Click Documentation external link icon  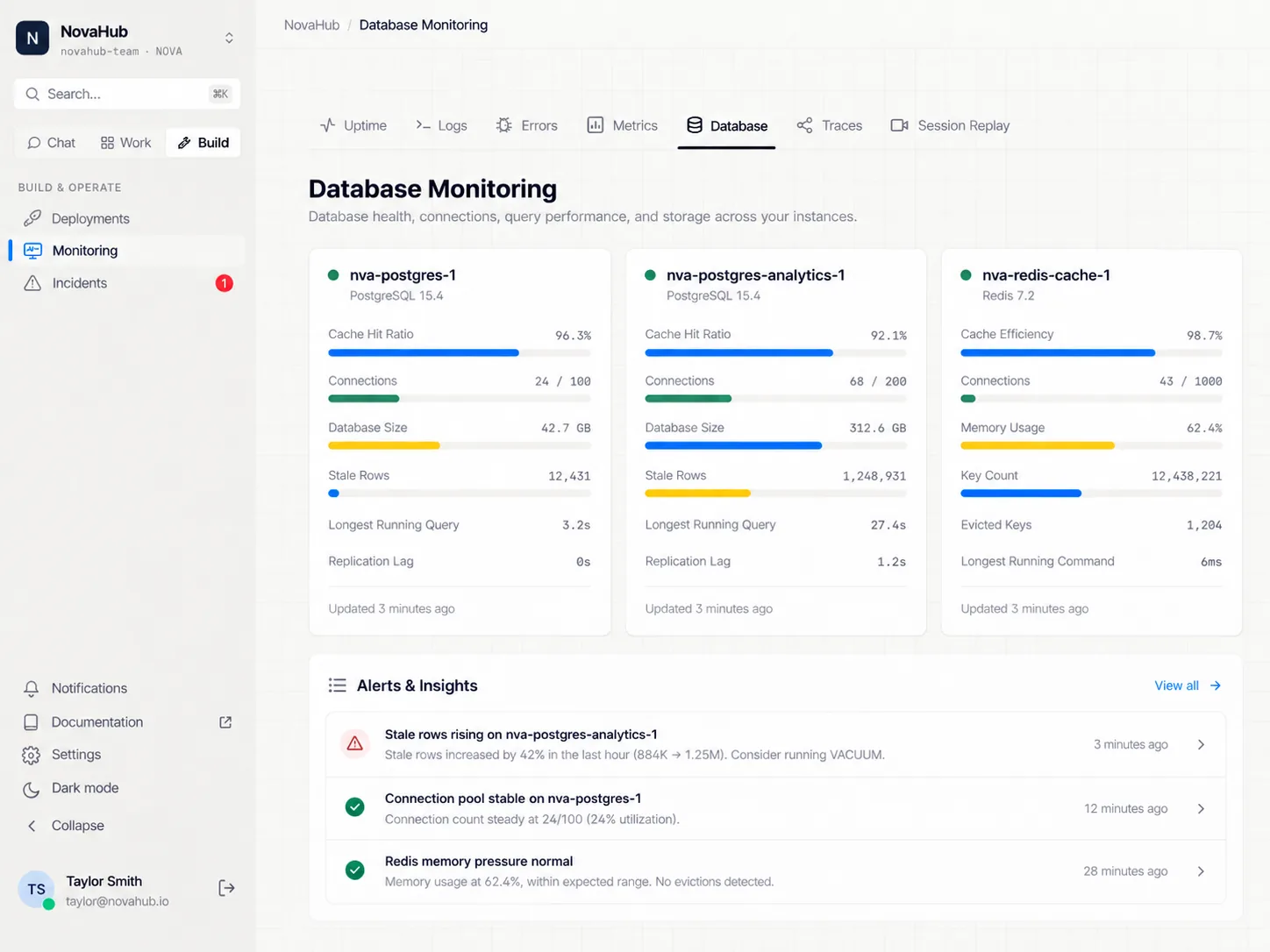[225, 722]
